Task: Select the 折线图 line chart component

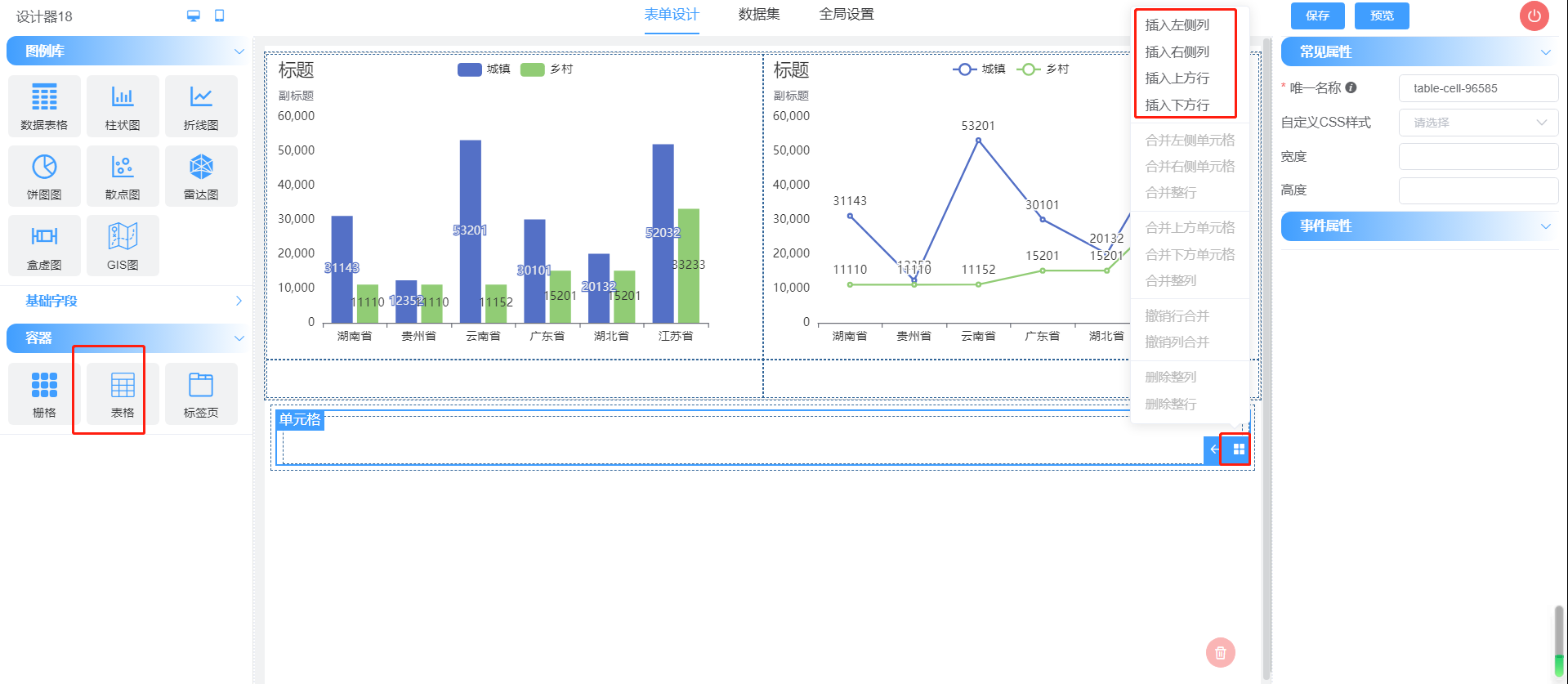Action: [x=201, y=106]
